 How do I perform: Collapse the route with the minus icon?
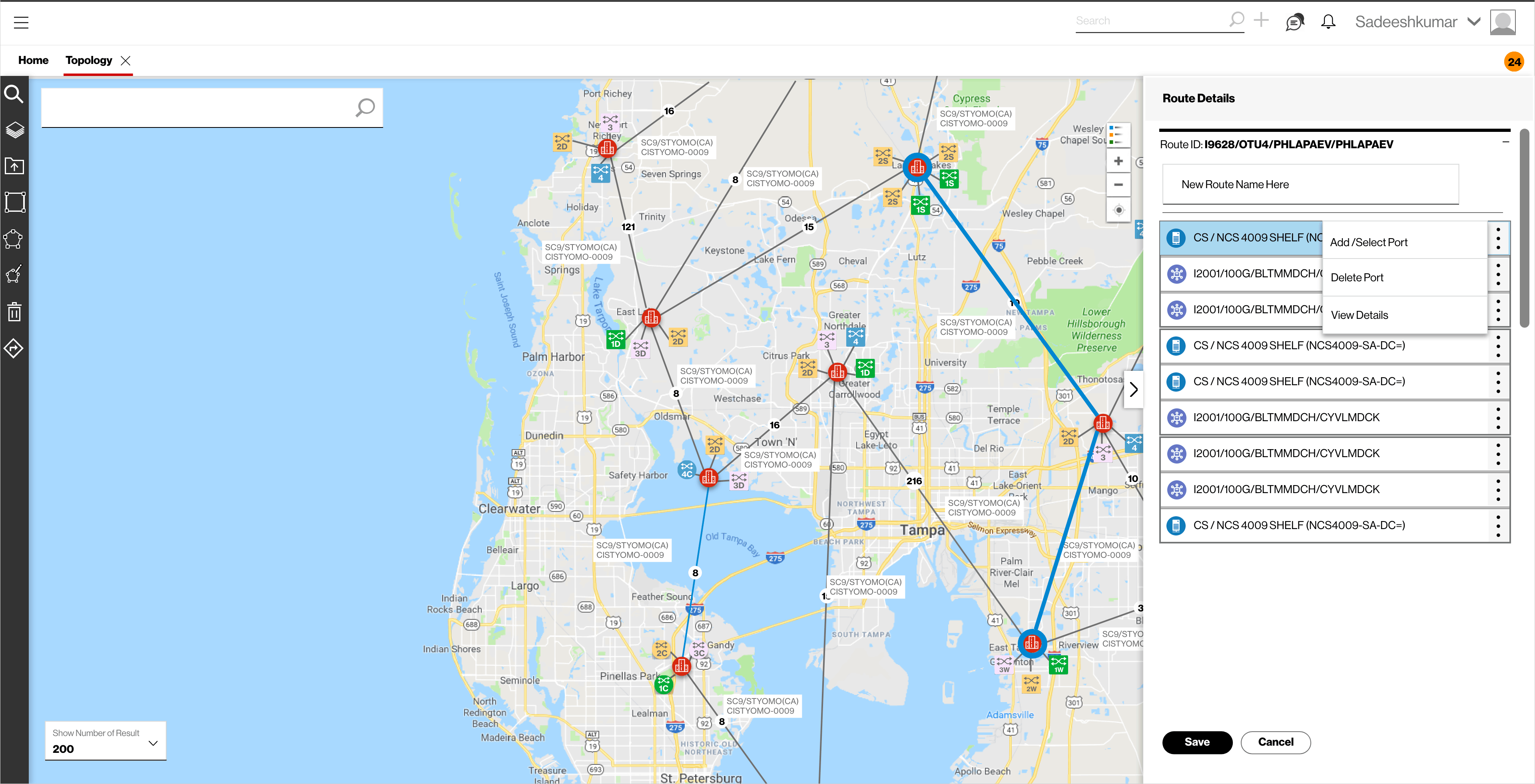click(1505, 142)
